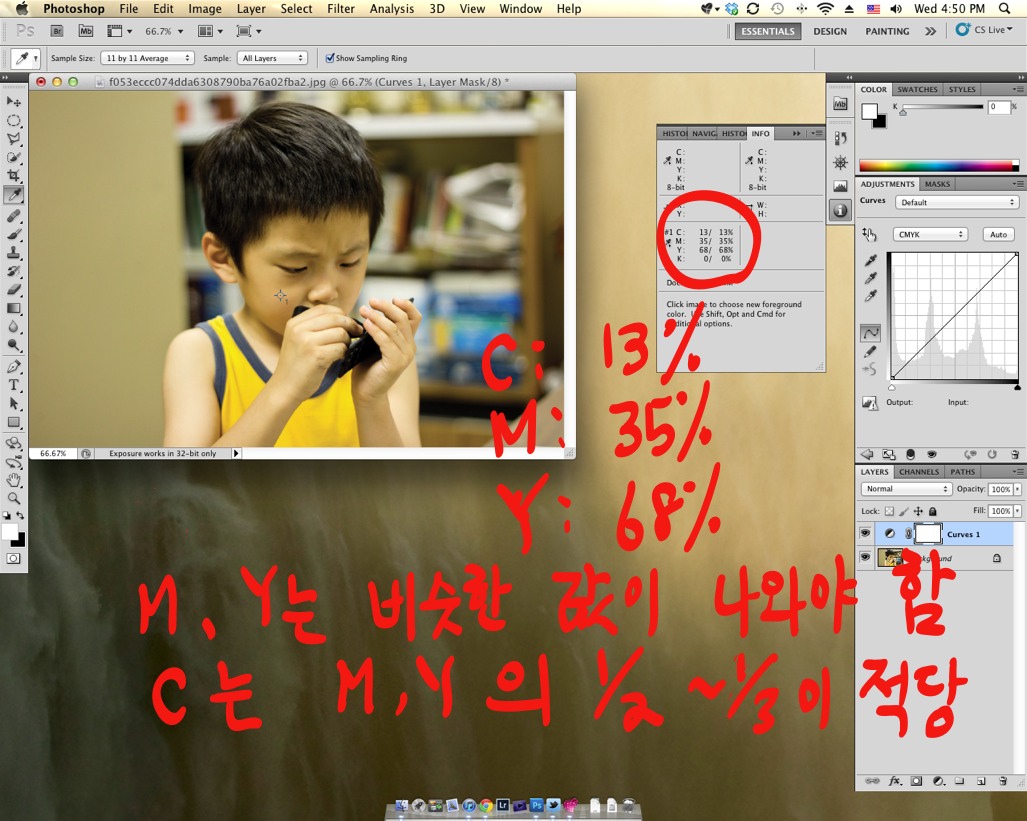This screenshot has height=821, width=1027.
Task: Select the Crop tool
Action: point(14,176)
